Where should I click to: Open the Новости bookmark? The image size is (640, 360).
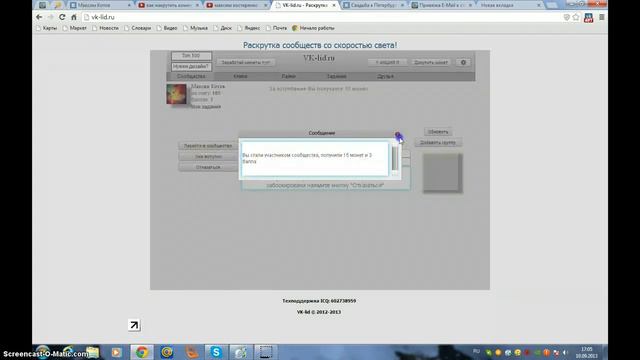coord(105,28)
